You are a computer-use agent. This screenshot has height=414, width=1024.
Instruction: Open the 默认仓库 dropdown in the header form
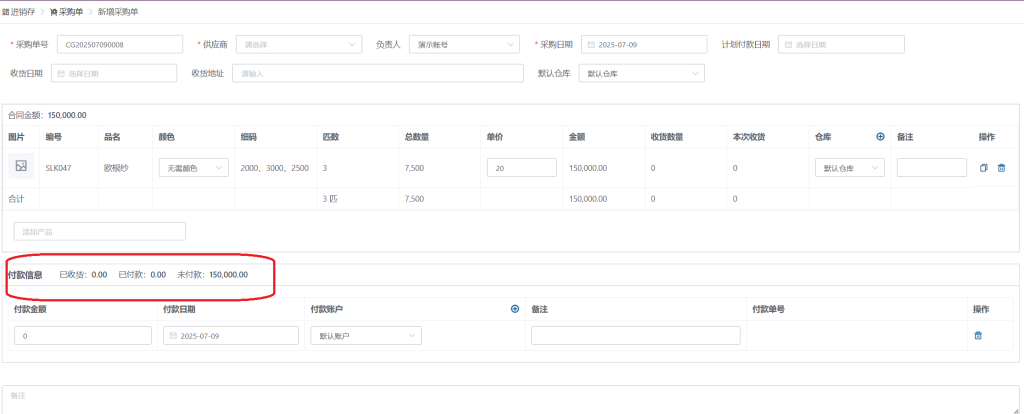tap(642, 74)
